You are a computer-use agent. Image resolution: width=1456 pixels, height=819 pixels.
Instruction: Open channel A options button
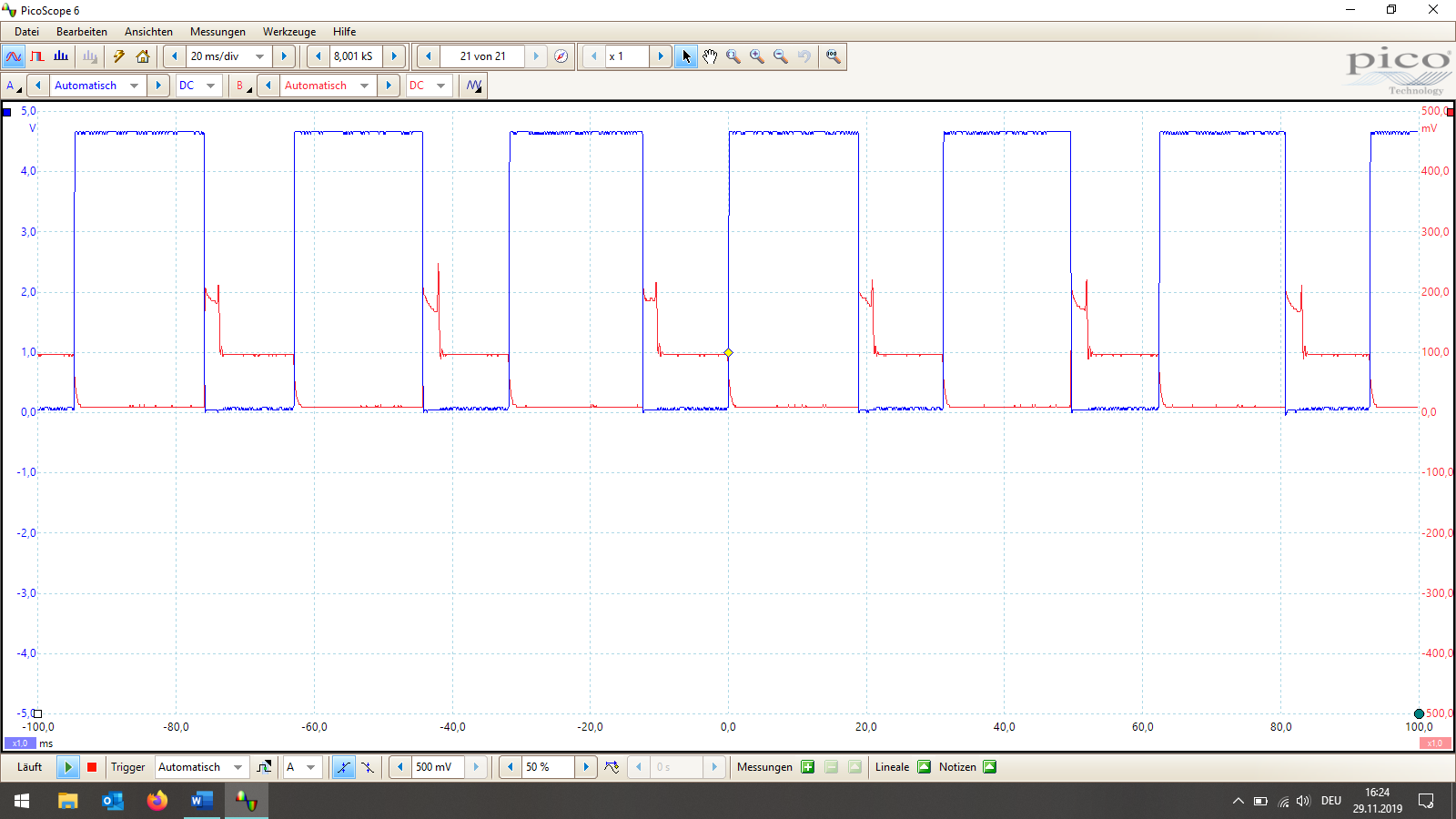pyautogui.click(x=13, y=86)
